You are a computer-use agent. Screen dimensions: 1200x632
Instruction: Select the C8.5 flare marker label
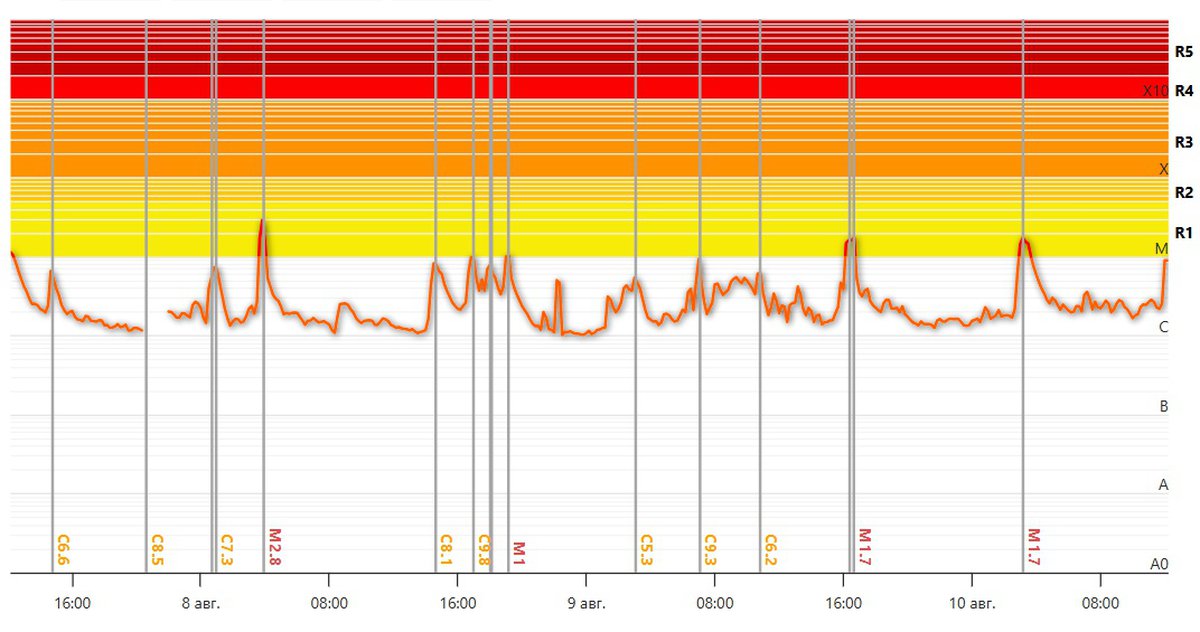157,549
